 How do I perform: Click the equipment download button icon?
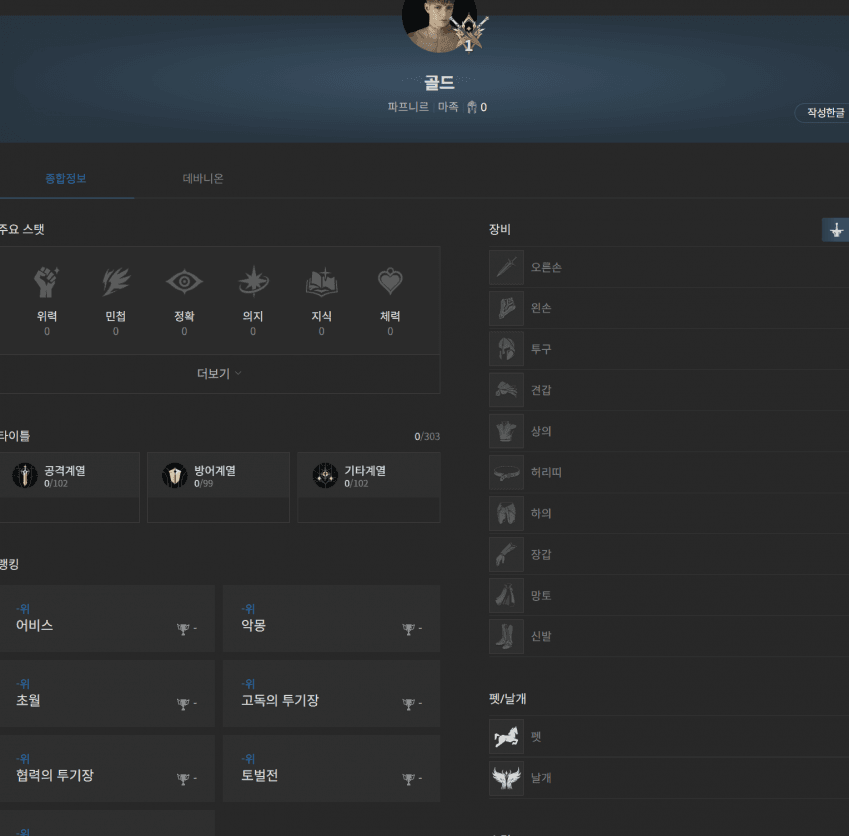coord(835,230)
